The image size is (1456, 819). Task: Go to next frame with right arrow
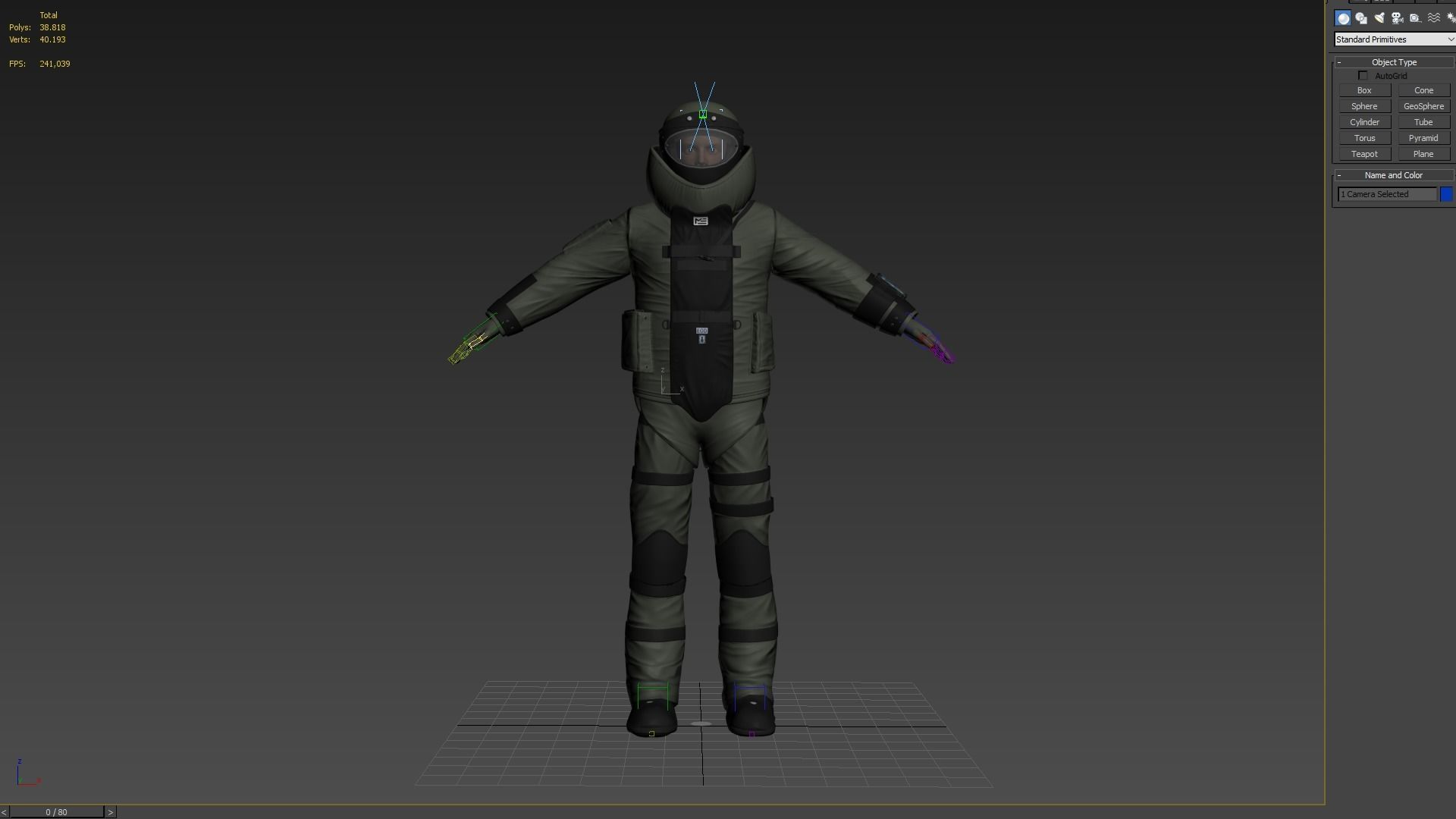coord(110,812)
